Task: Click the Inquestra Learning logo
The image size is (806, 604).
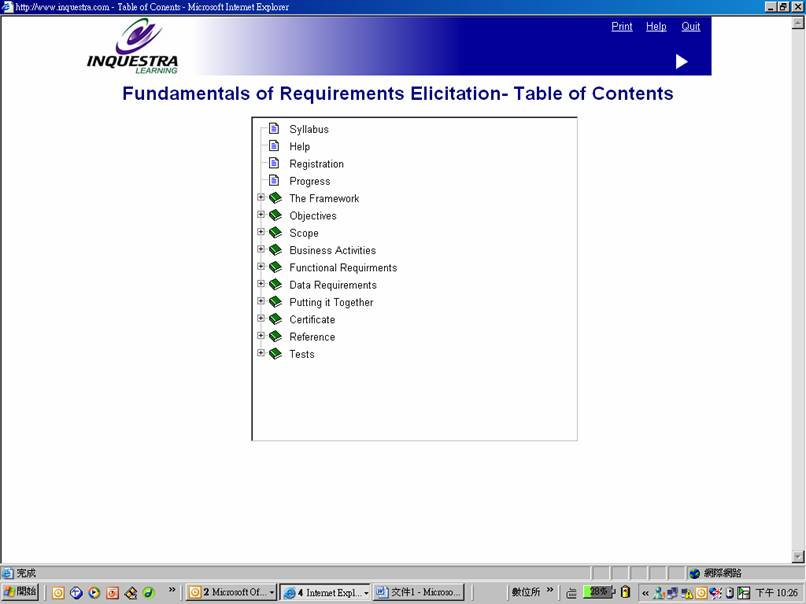Action: (132, 47)
